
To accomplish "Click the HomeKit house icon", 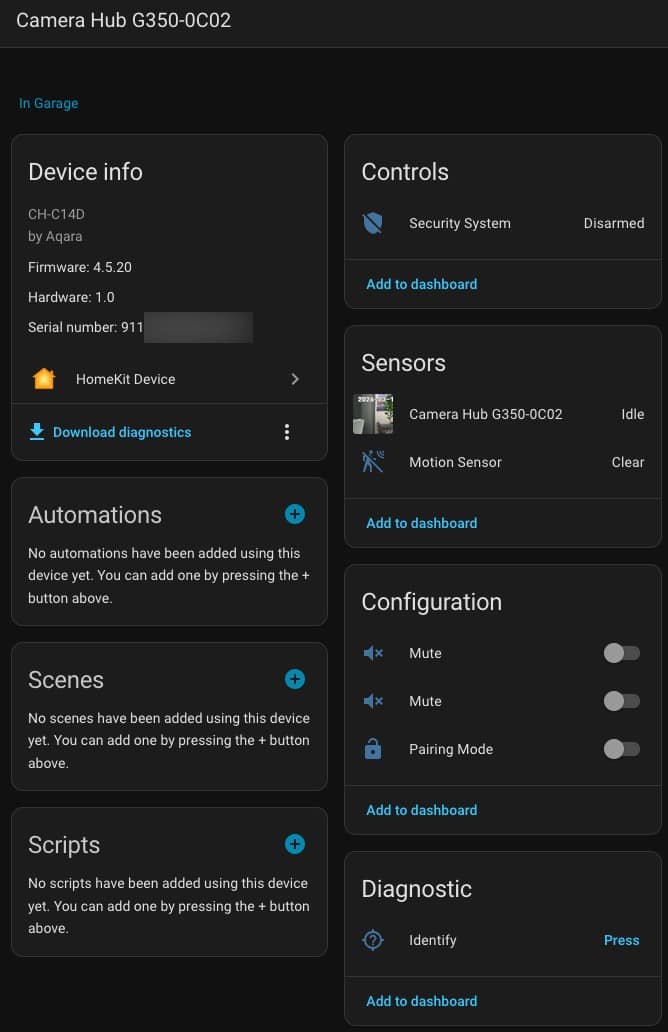I will tap(44, 379).
